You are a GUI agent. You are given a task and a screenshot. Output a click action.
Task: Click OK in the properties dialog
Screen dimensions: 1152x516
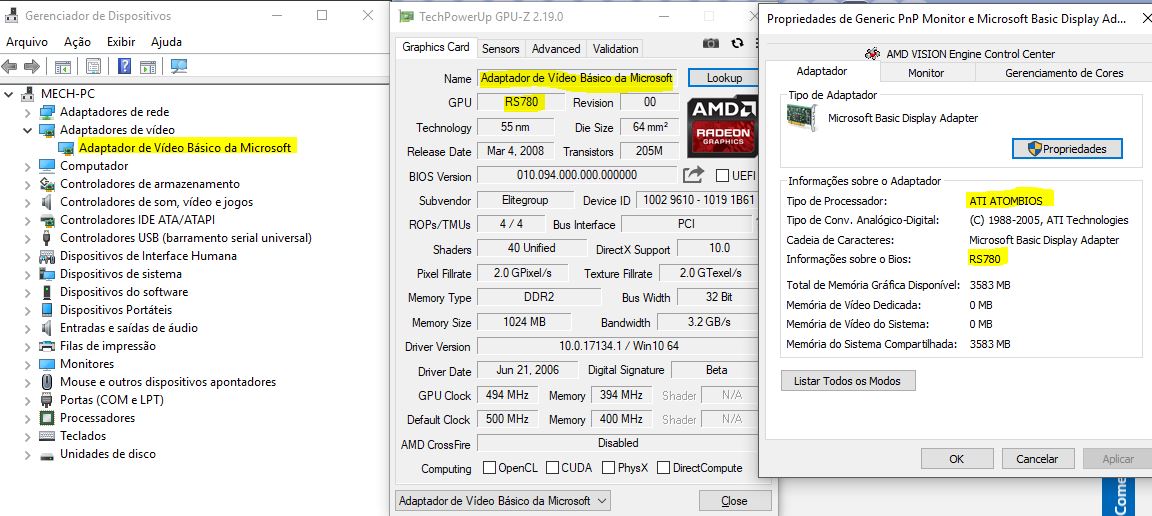(x=956, y=459)
